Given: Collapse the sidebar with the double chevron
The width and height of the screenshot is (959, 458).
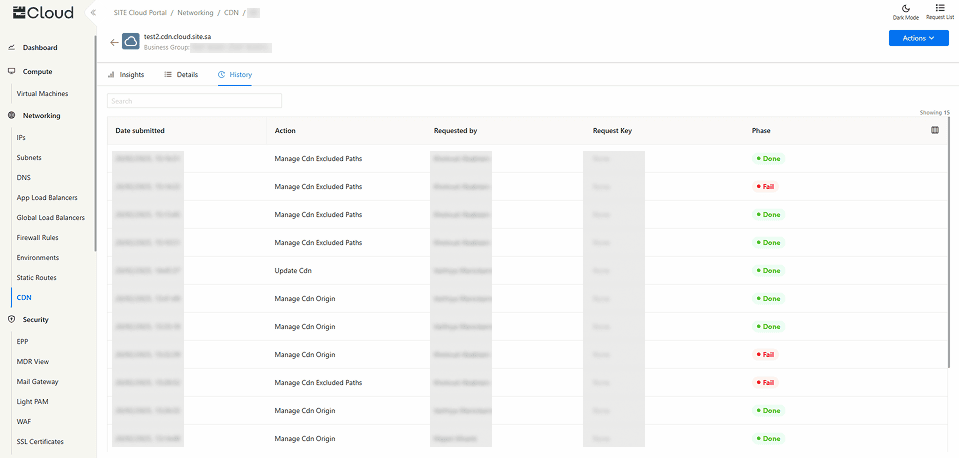Looking at the screenshot, I should (x=93, y=12).
